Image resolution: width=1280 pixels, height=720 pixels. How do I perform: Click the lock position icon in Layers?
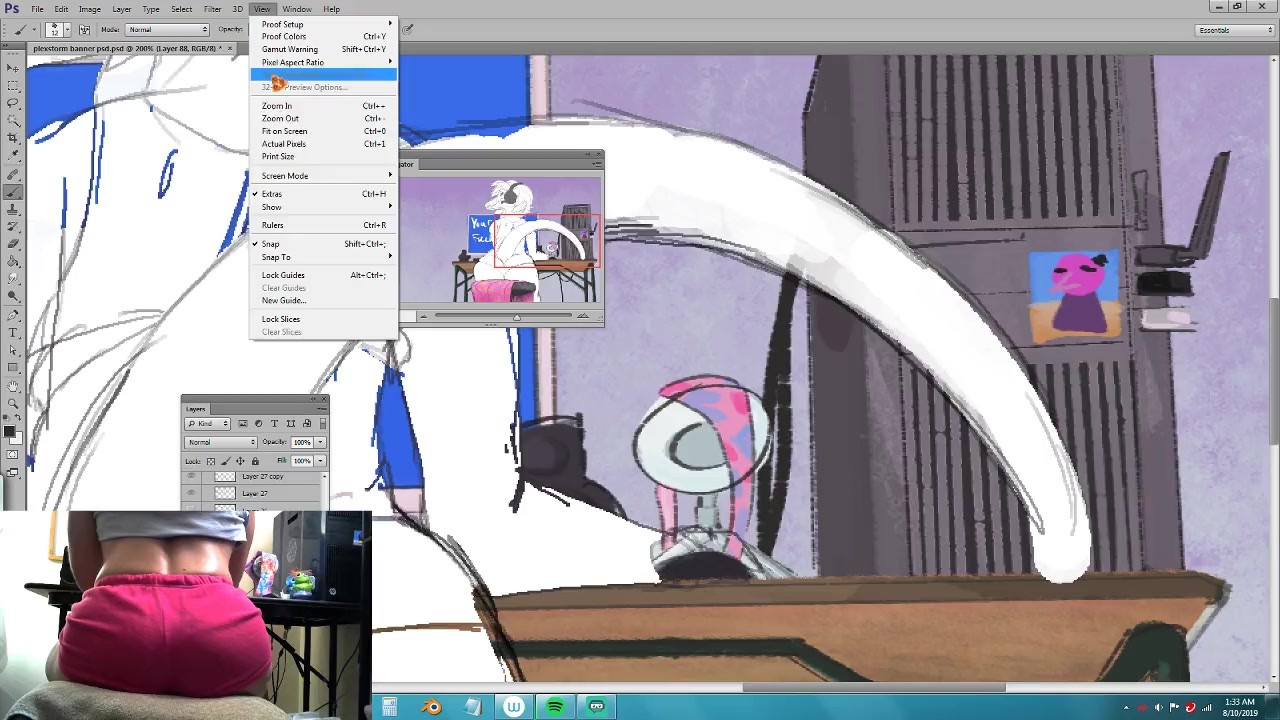[x=240, y=461]
